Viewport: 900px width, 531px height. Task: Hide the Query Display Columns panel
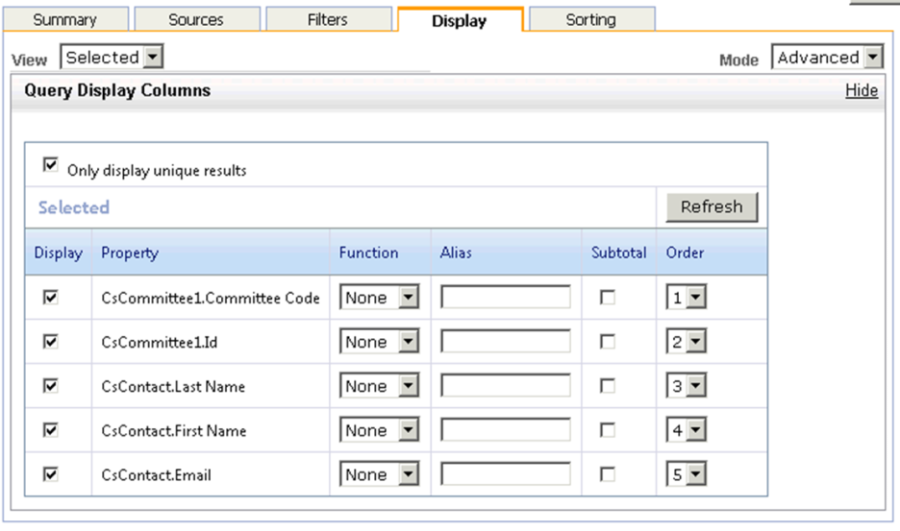tap(861, 90)
